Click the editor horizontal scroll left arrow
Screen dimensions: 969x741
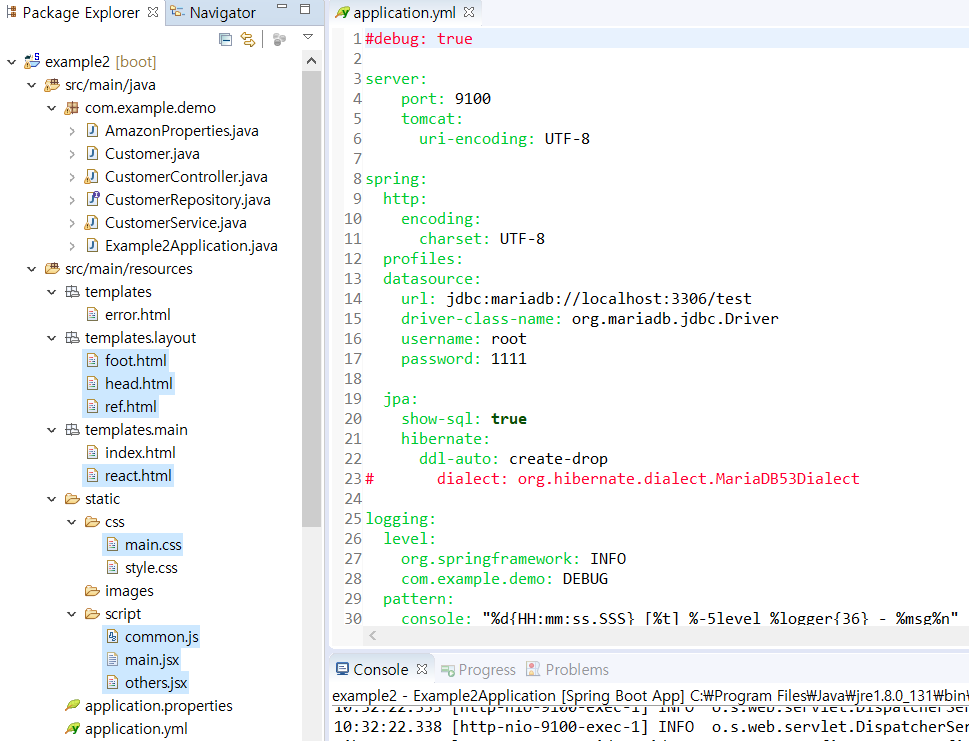point(373,635)
